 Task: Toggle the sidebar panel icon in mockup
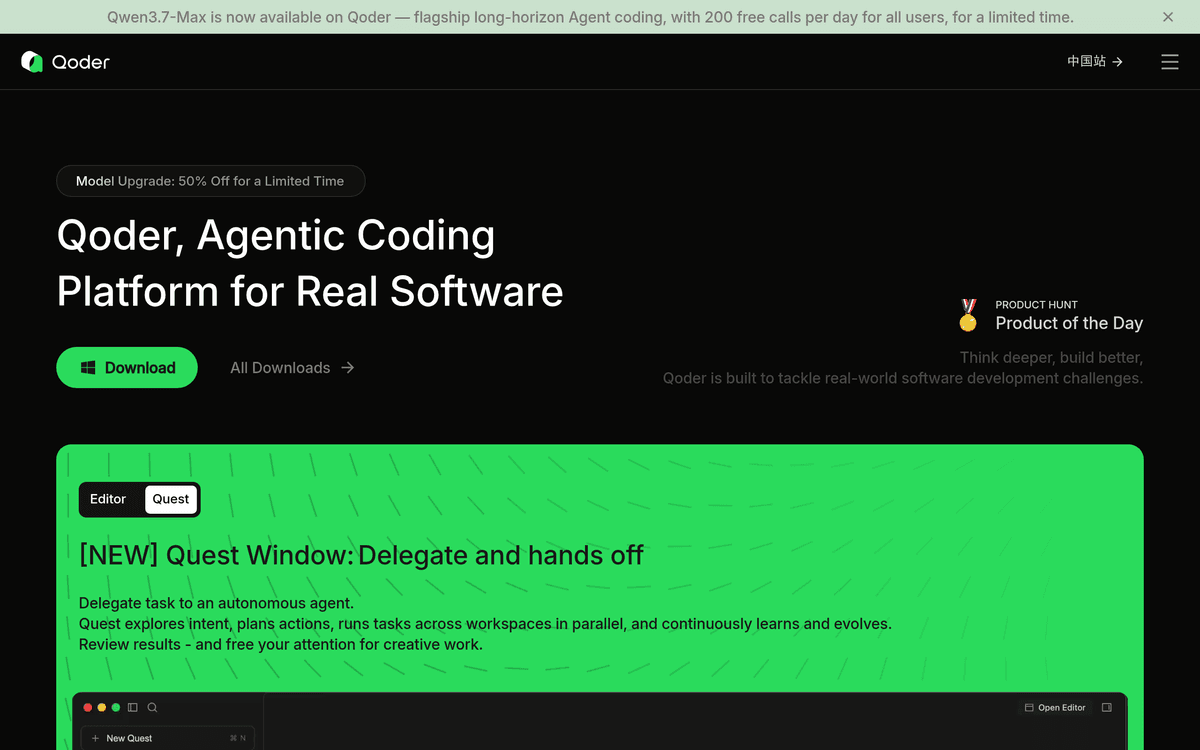[x=133, y=707]
